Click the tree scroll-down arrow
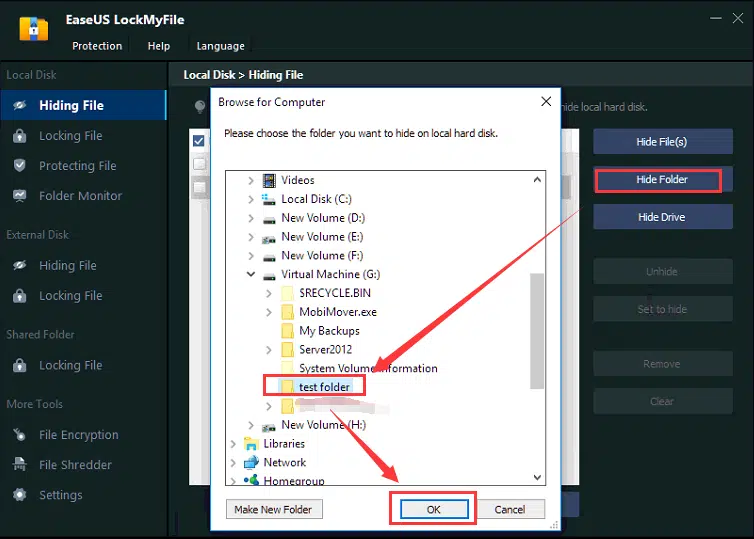The width and height of the screenshot is (754, 539). (537, 477)
